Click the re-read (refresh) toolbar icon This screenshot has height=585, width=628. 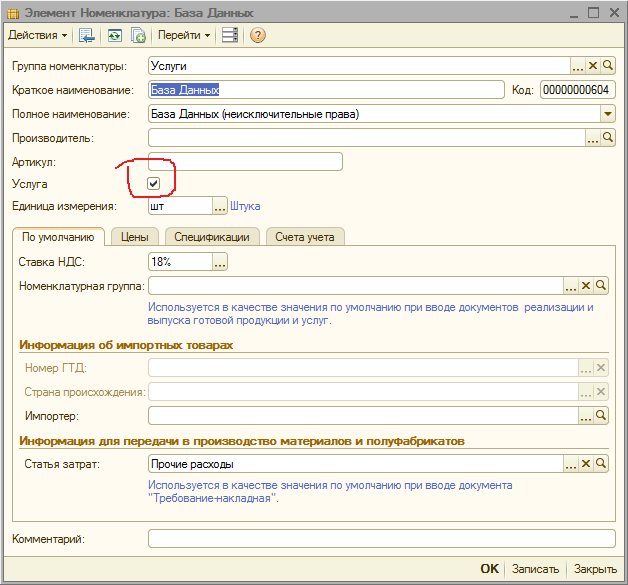[x=115, y=35]
